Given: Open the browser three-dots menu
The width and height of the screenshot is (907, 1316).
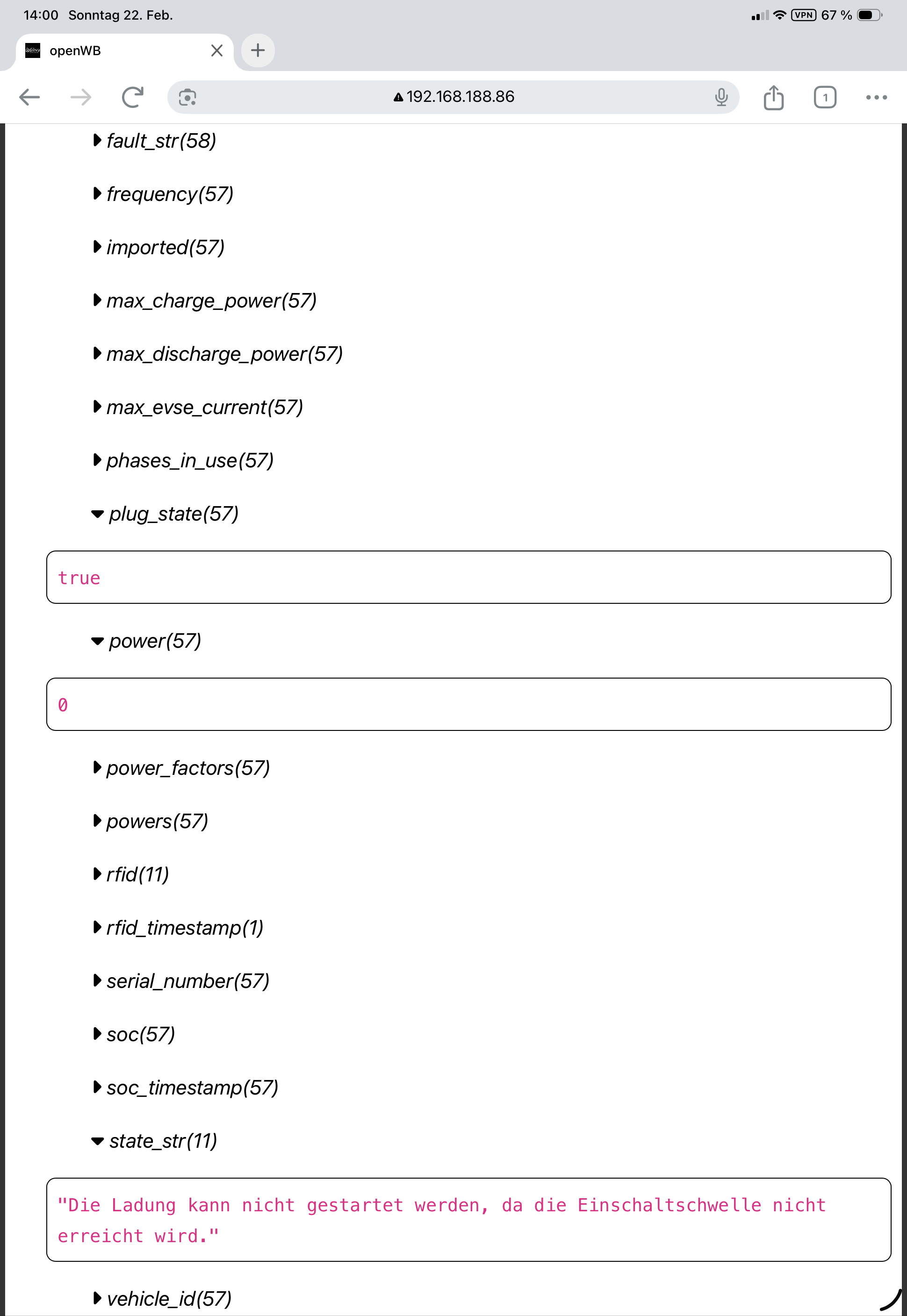Looking at the screenshot, I should point(876,97).
